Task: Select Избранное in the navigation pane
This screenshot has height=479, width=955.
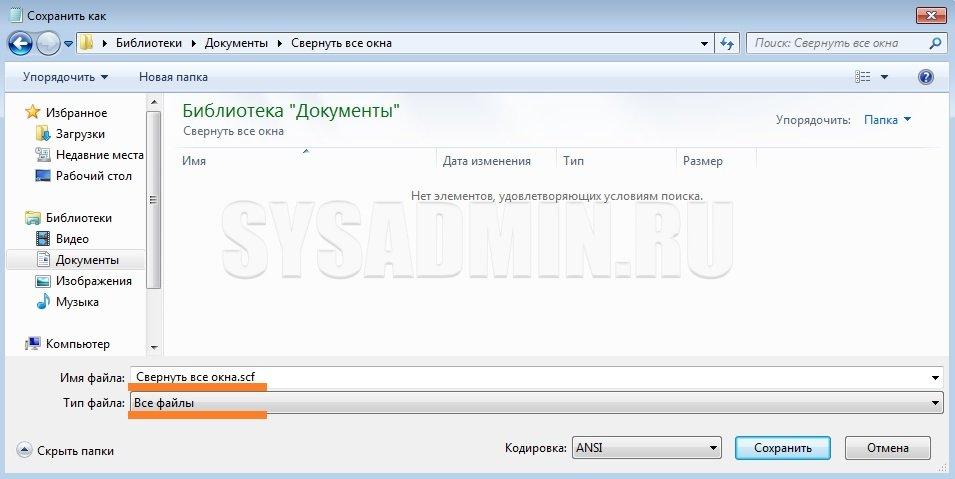Action: pos(76,113)
